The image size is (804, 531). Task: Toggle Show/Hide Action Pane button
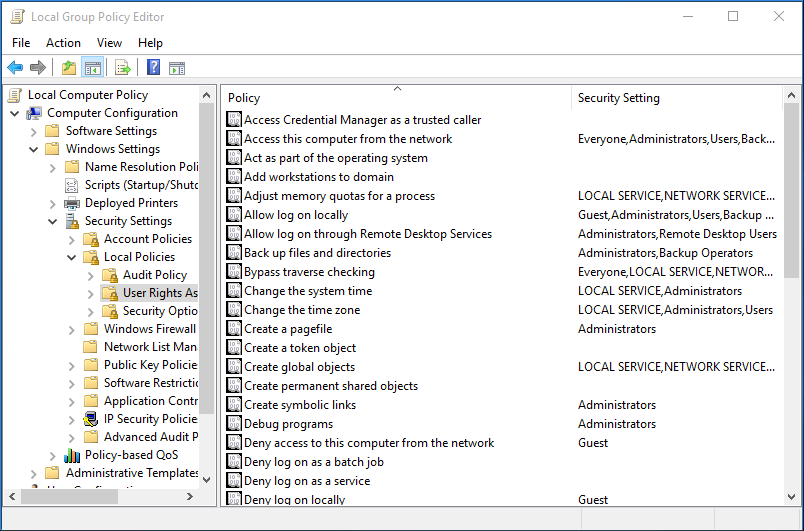point(177,68)
